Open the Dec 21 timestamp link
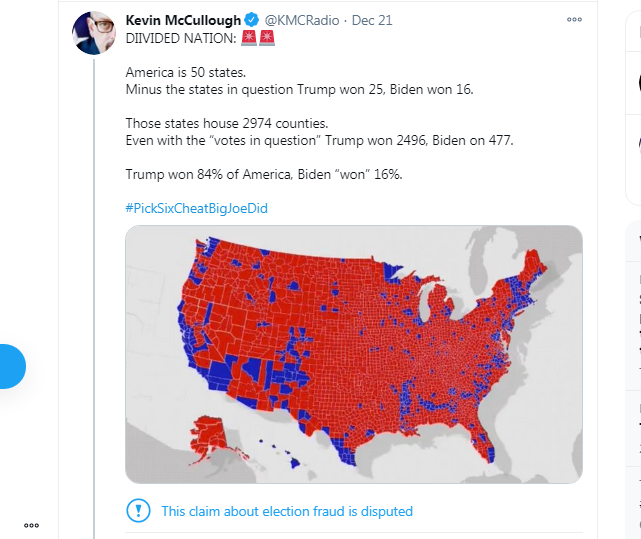Image resolution: width=641 pixels, height=539 pixels. 372,20
